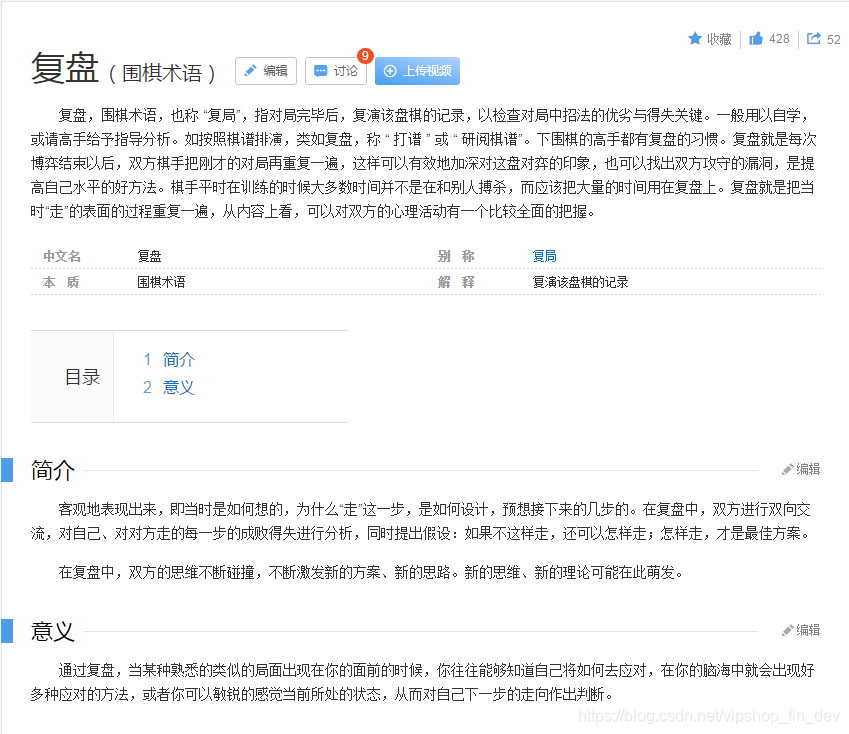Image resolution: width=849 pixels, height=734 pixels.
Task: Click the page title 复盘
Action: 65,68
